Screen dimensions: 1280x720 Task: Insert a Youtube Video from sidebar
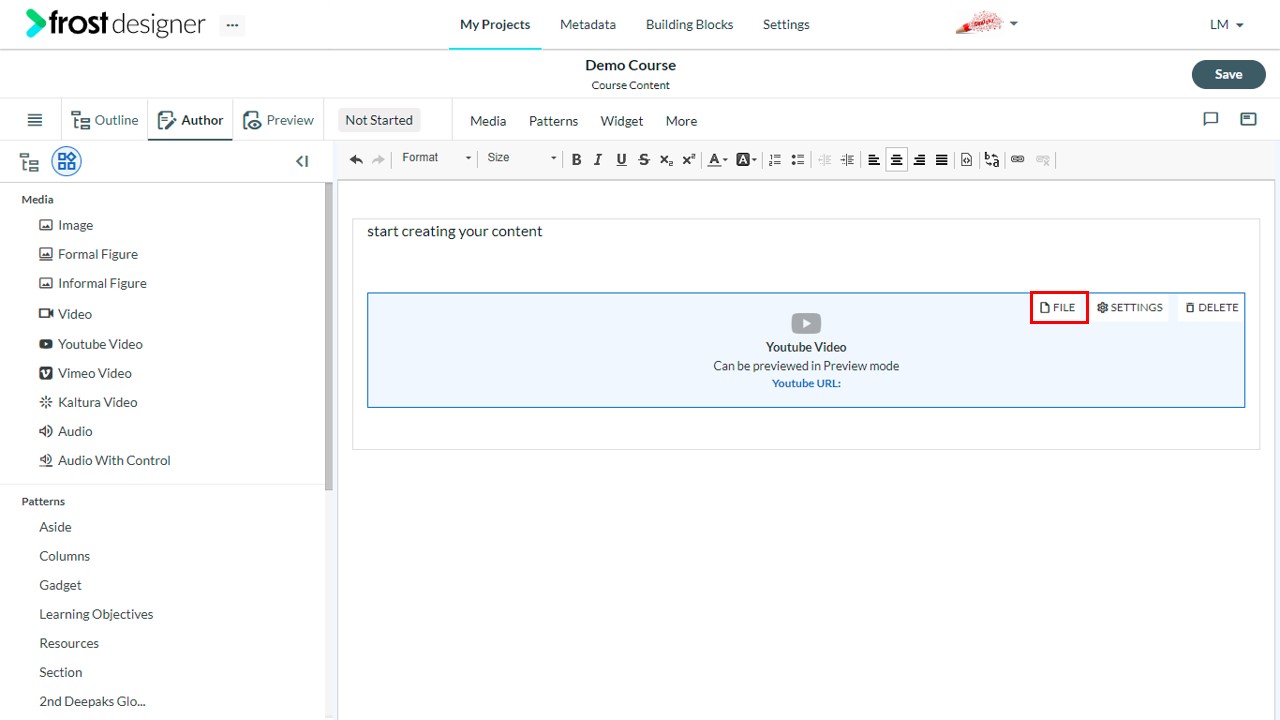(90, 344)
